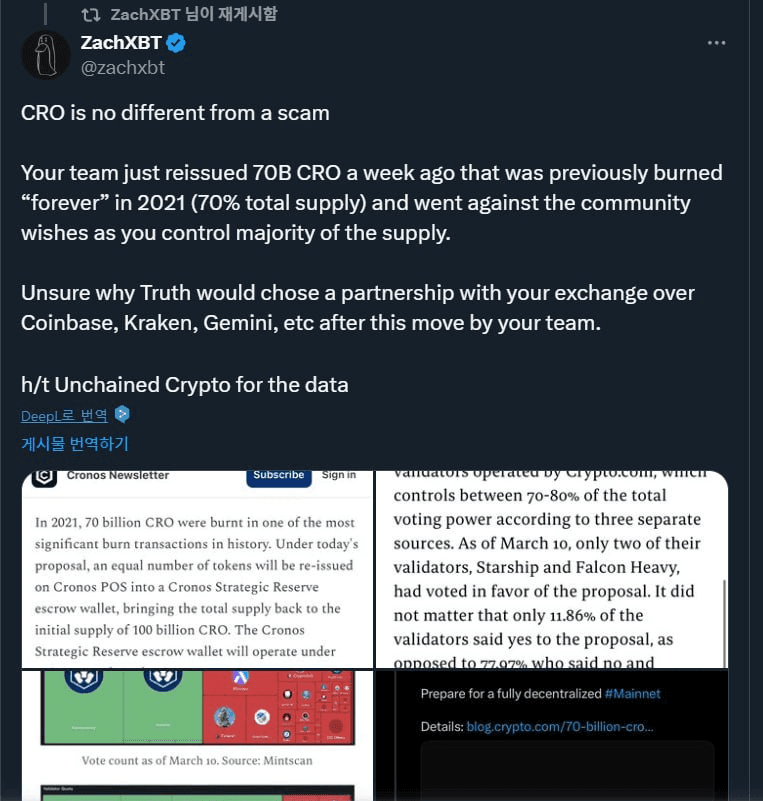
Task: Open the validators voting power article image
Action: tap(552, 569)
